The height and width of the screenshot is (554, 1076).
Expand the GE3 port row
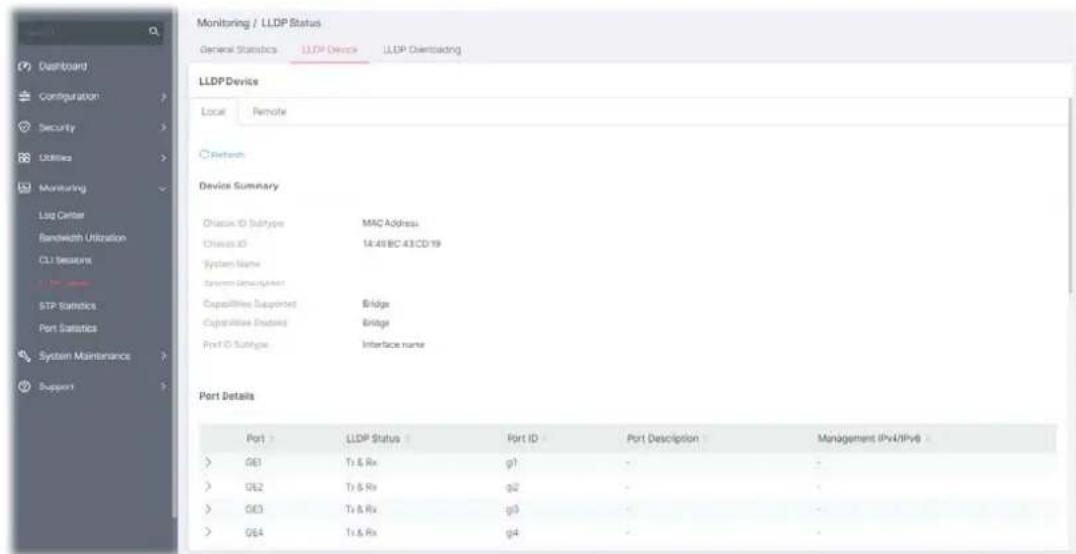(208, 509)
